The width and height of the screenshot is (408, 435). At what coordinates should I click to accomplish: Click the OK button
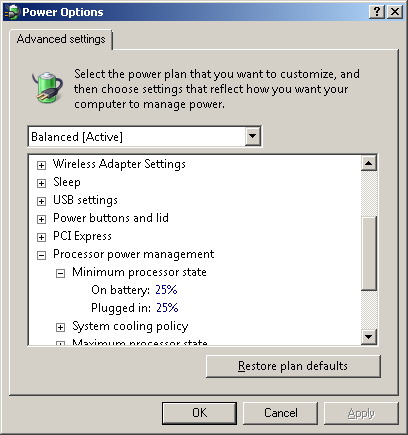tap(199, 413)
